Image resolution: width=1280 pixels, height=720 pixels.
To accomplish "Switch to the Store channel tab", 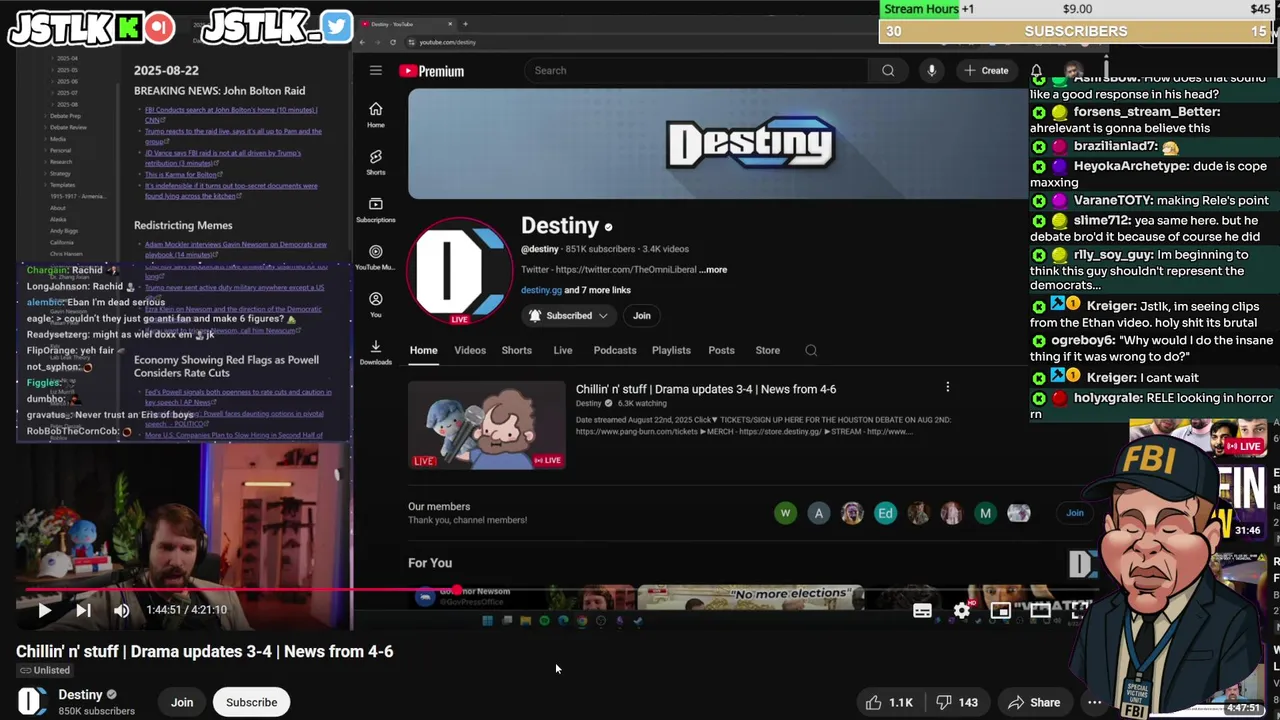I will (x=767, y=350).
